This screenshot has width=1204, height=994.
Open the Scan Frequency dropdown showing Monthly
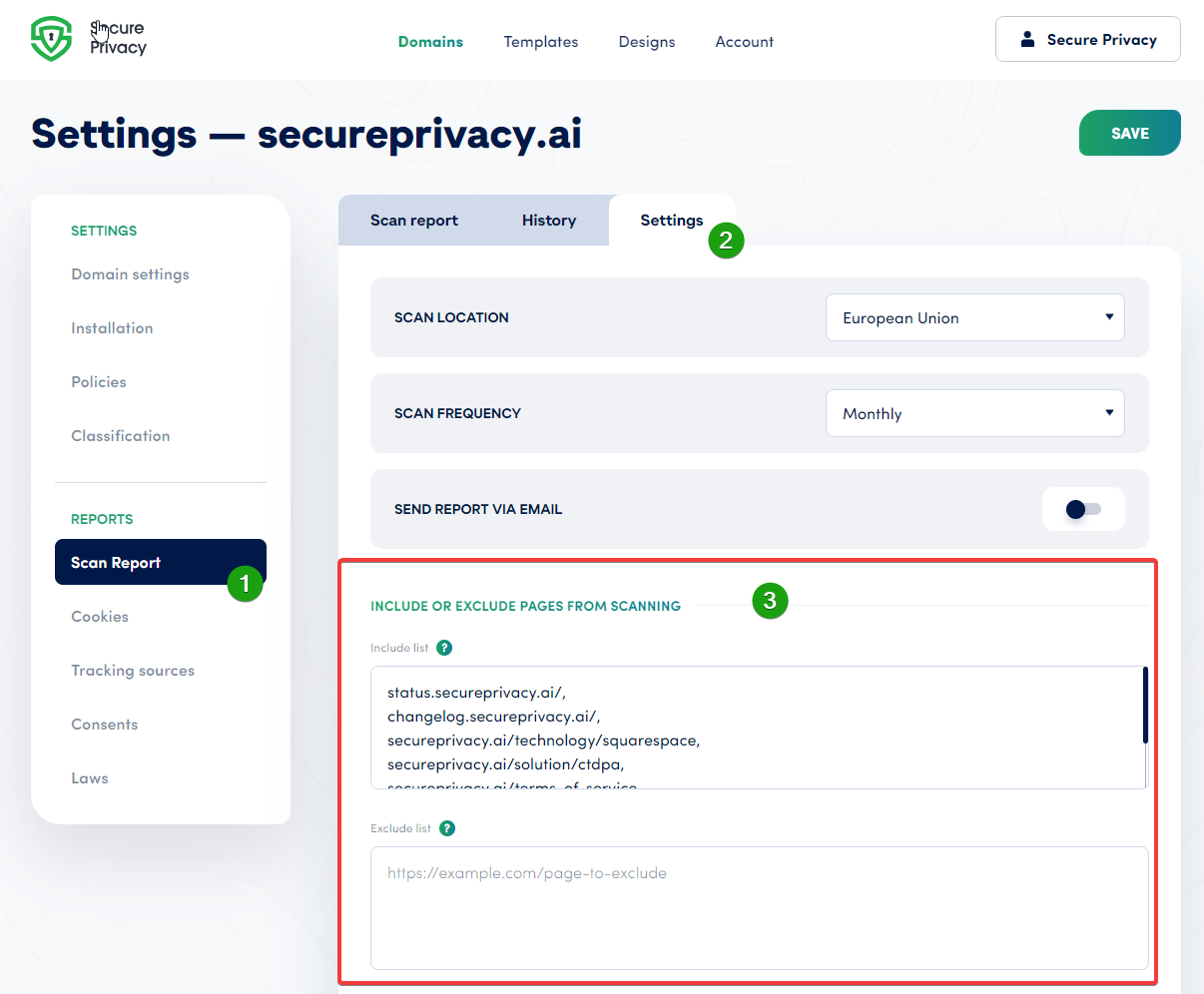tap(974, 412)
